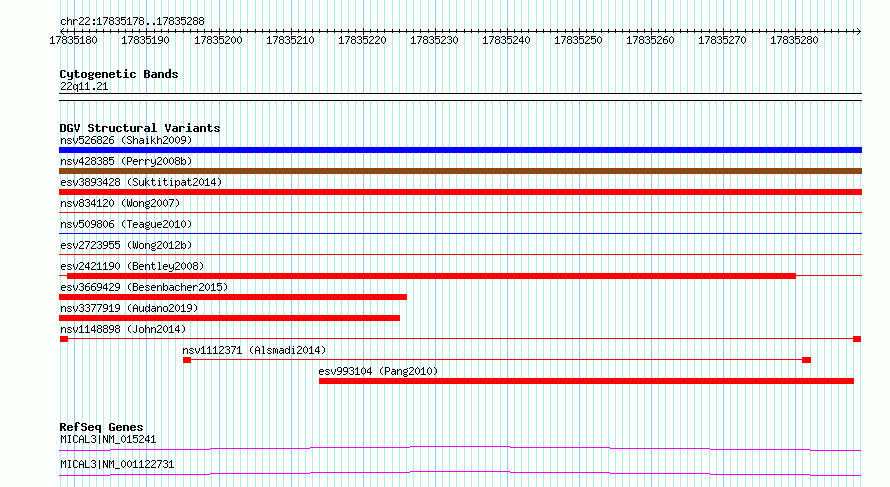Click ruler position 17835280
The image size is (890, 487).
[794, 40]
